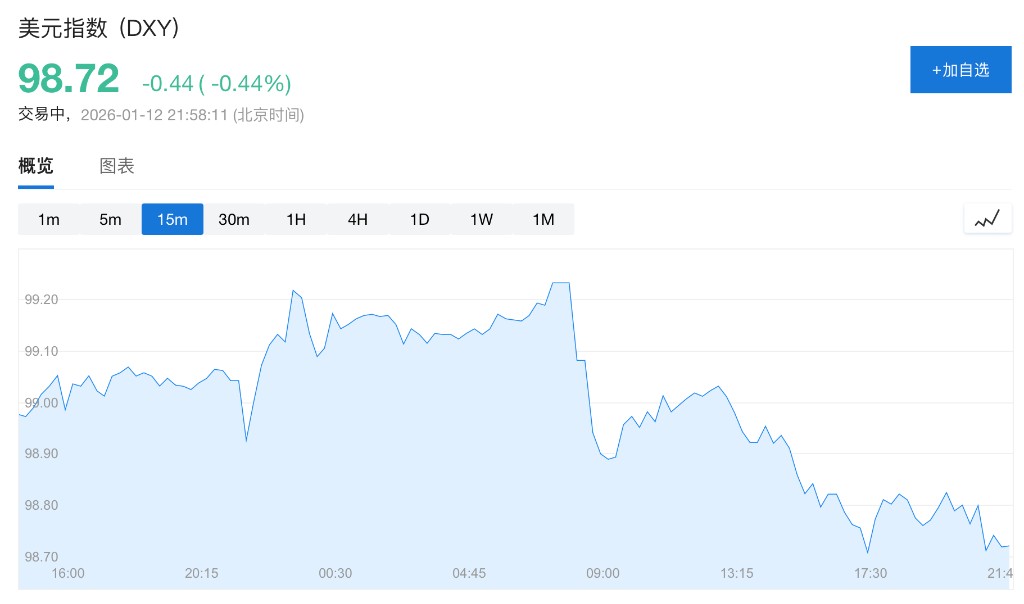Click the 17:30 time axis label
This screenshot has height=604, width=1024.
tap(870, 573)
